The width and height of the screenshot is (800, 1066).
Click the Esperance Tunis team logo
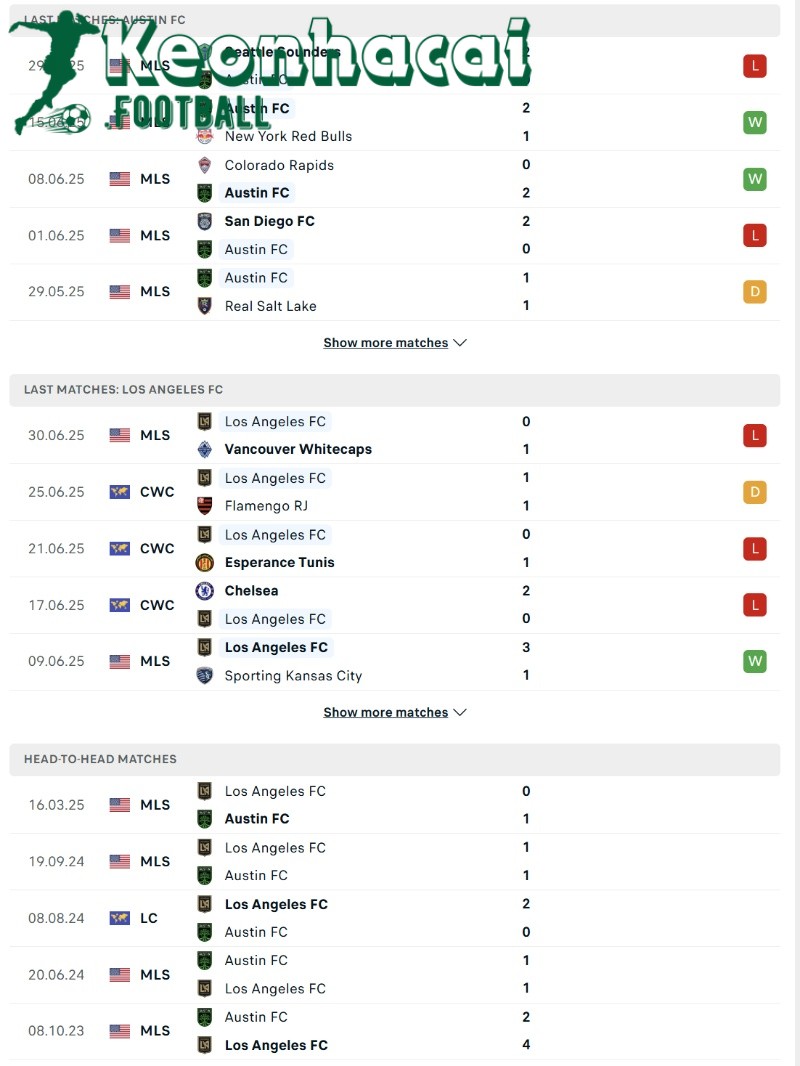point(204,562)
